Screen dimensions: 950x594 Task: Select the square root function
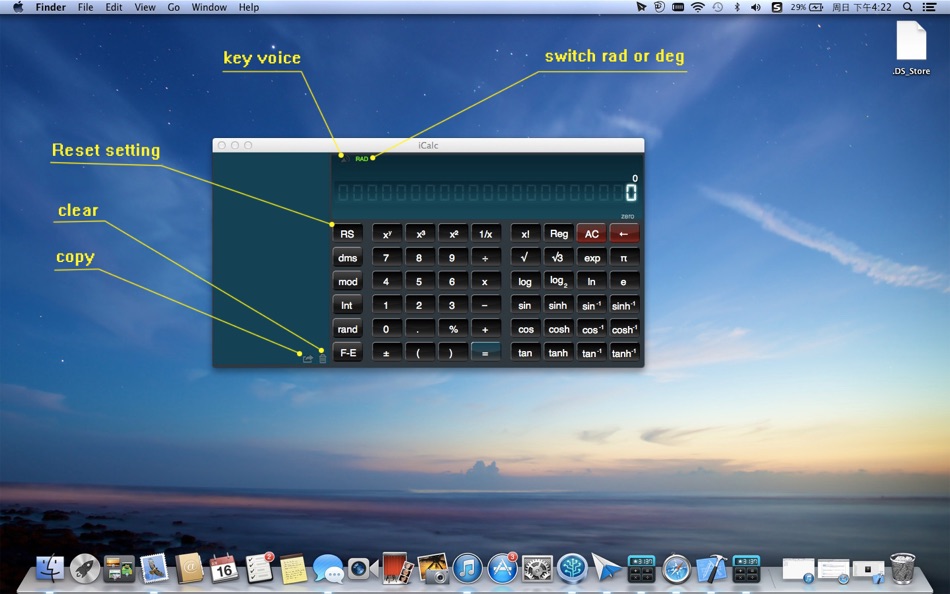pyautogui.click(x=525, y=257)
